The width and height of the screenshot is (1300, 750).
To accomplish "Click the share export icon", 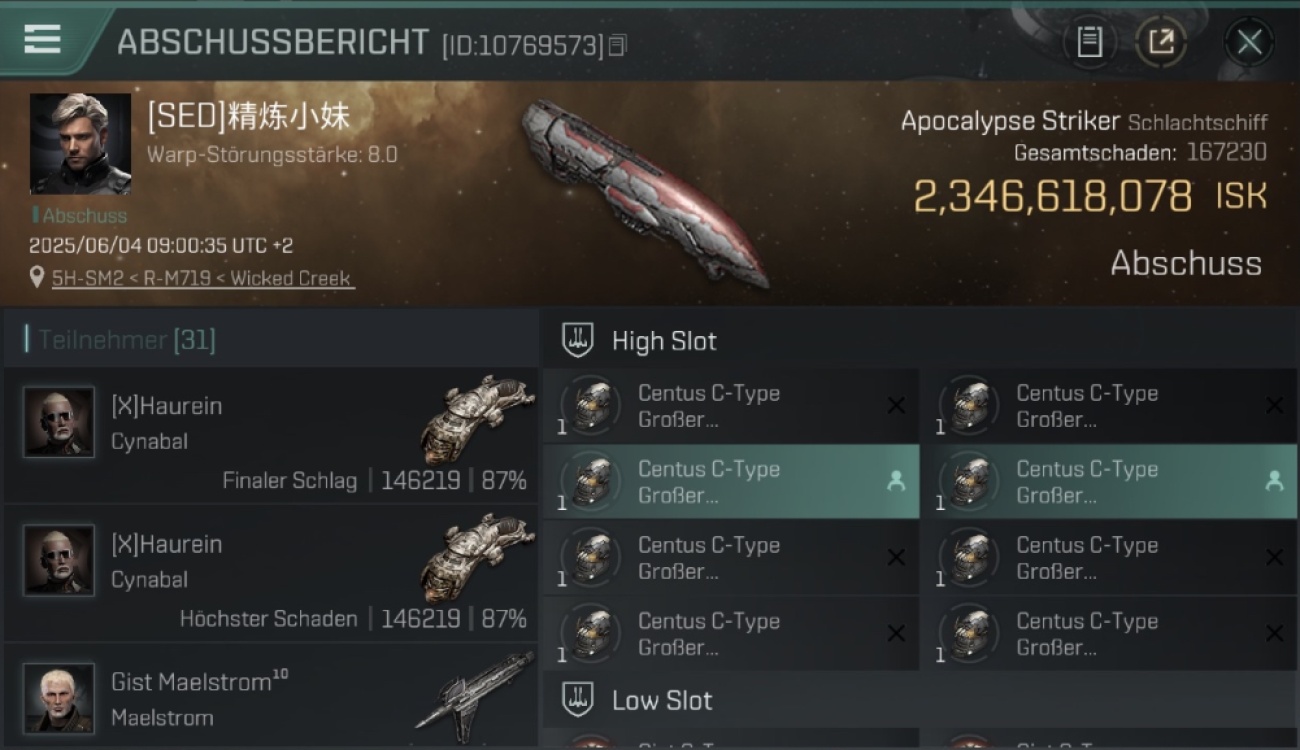I will click(x=1161, y=42).
